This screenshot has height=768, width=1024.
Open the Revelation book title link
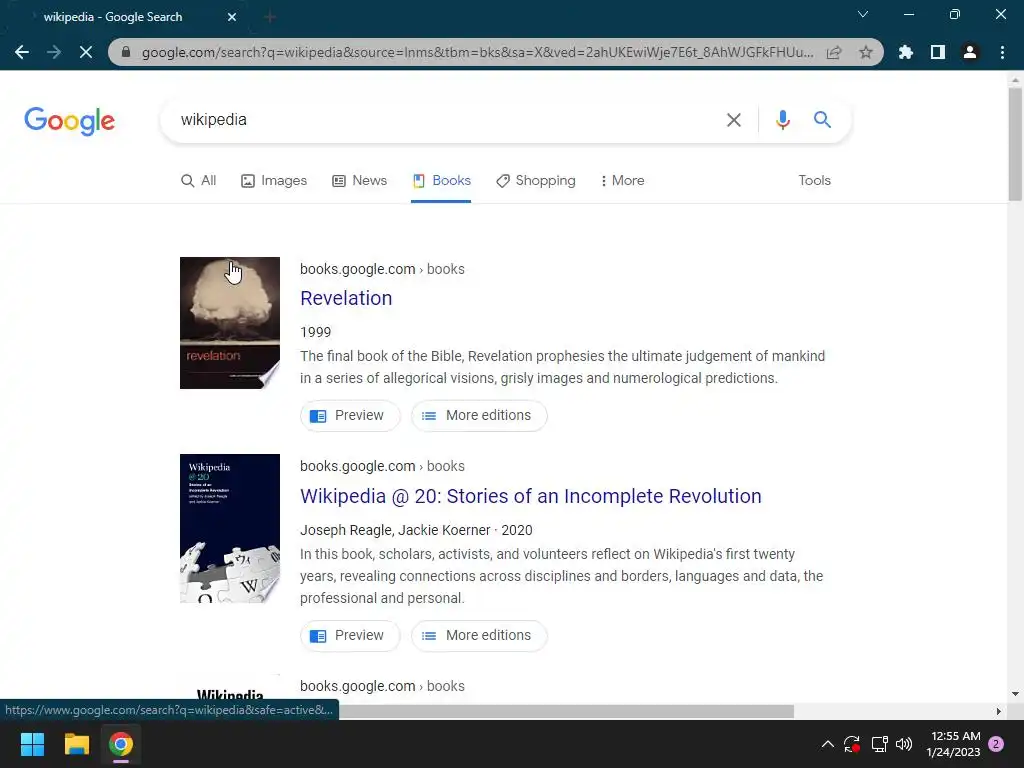346,298
